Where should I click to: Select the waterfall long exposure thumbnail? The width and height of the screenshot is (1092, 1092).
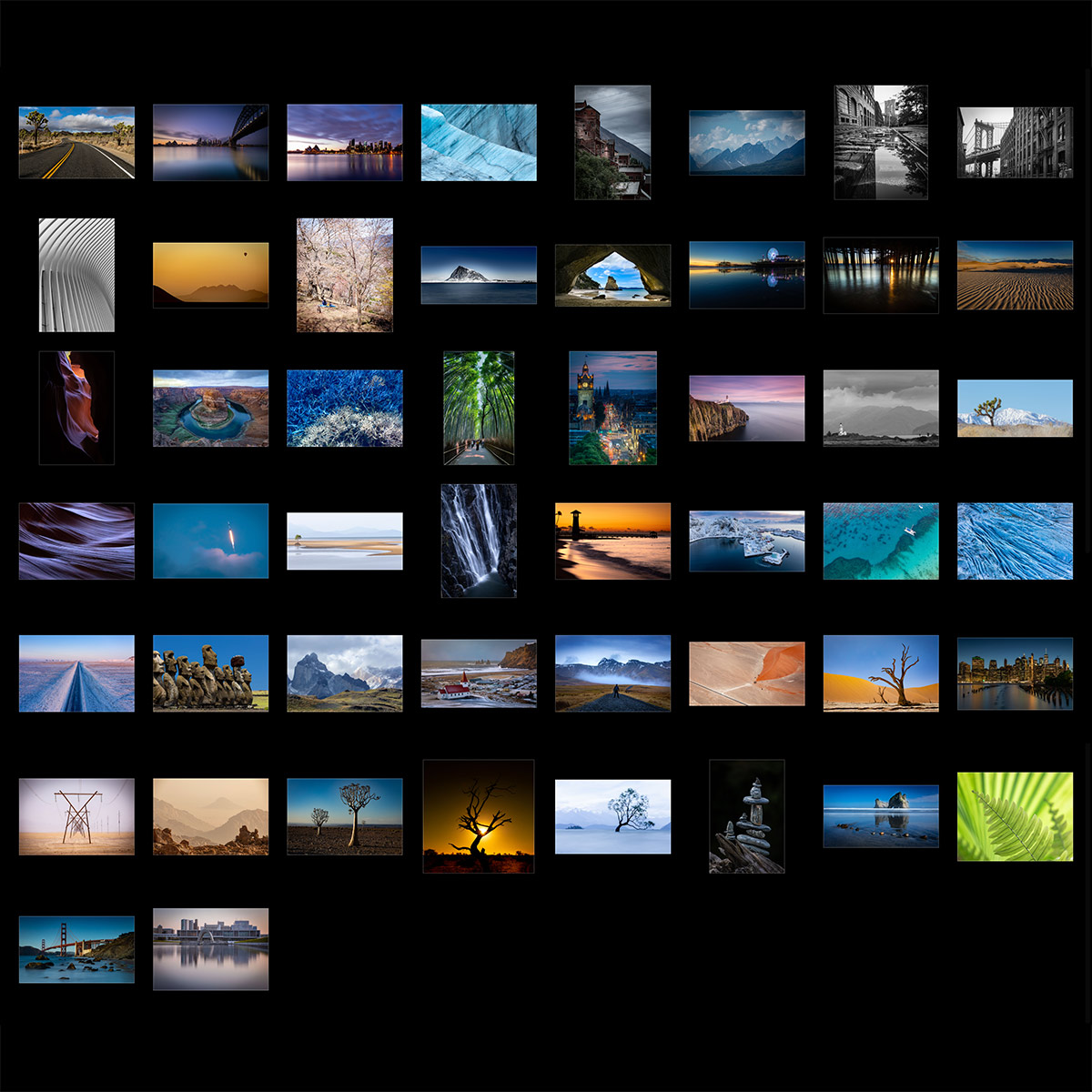tap(479, 541)
